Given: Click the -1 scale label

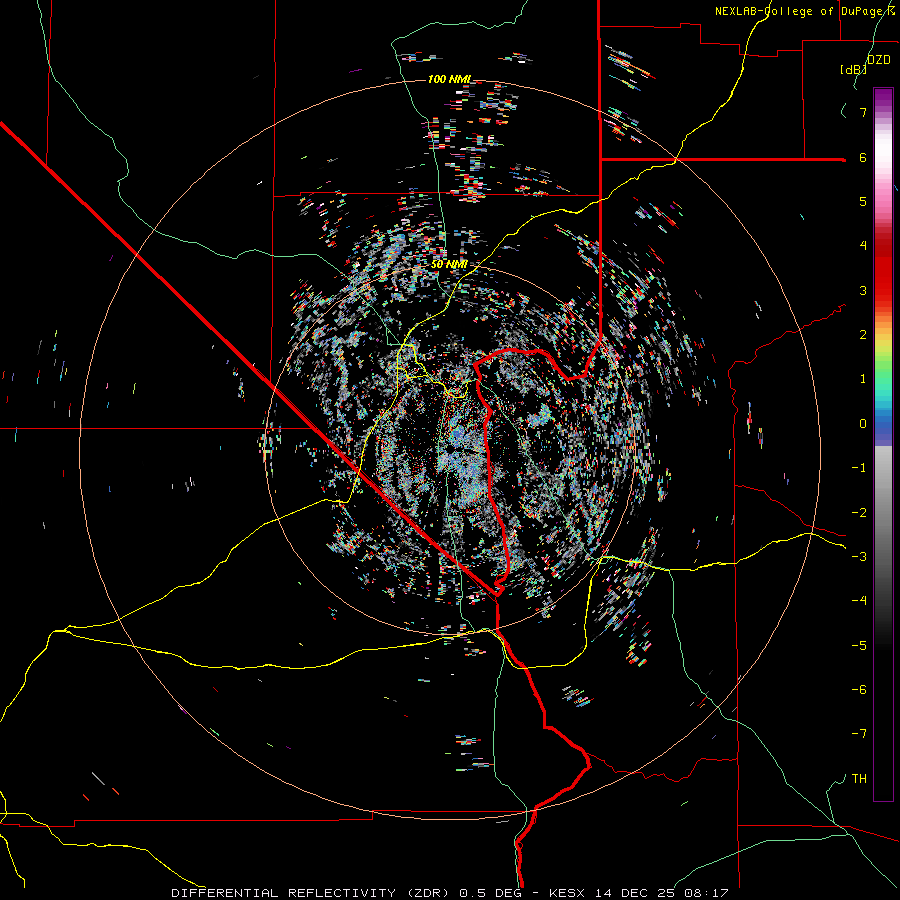Looking at the screenshot, I should pos(859,468).
